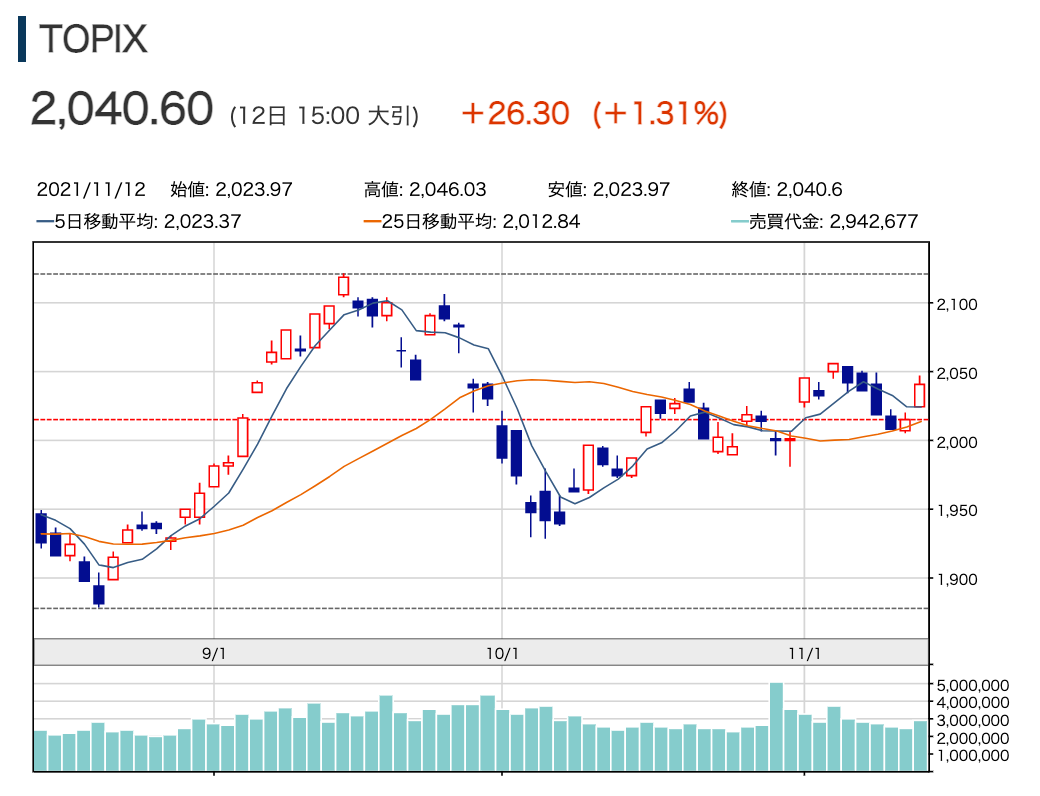Click the 9/1 date axis label

click(214, 653)
